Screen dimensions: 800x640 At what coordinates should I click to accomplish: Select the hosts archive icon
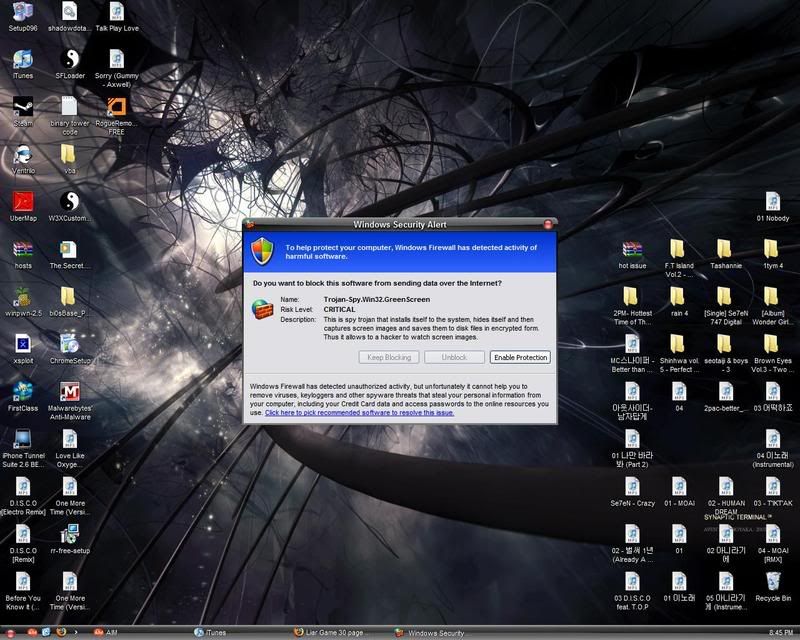[23, 250]
